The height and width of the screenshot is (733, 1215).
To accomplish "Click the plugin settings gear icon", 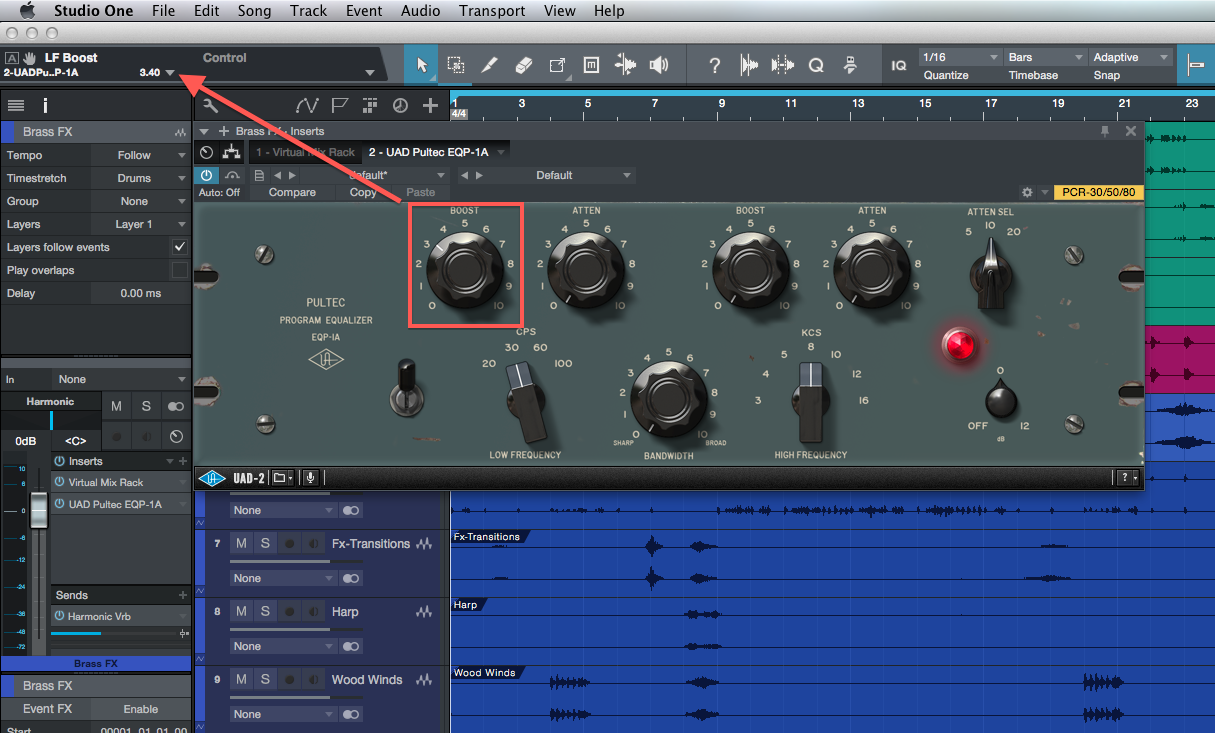I will click(x=1027, y=192).
